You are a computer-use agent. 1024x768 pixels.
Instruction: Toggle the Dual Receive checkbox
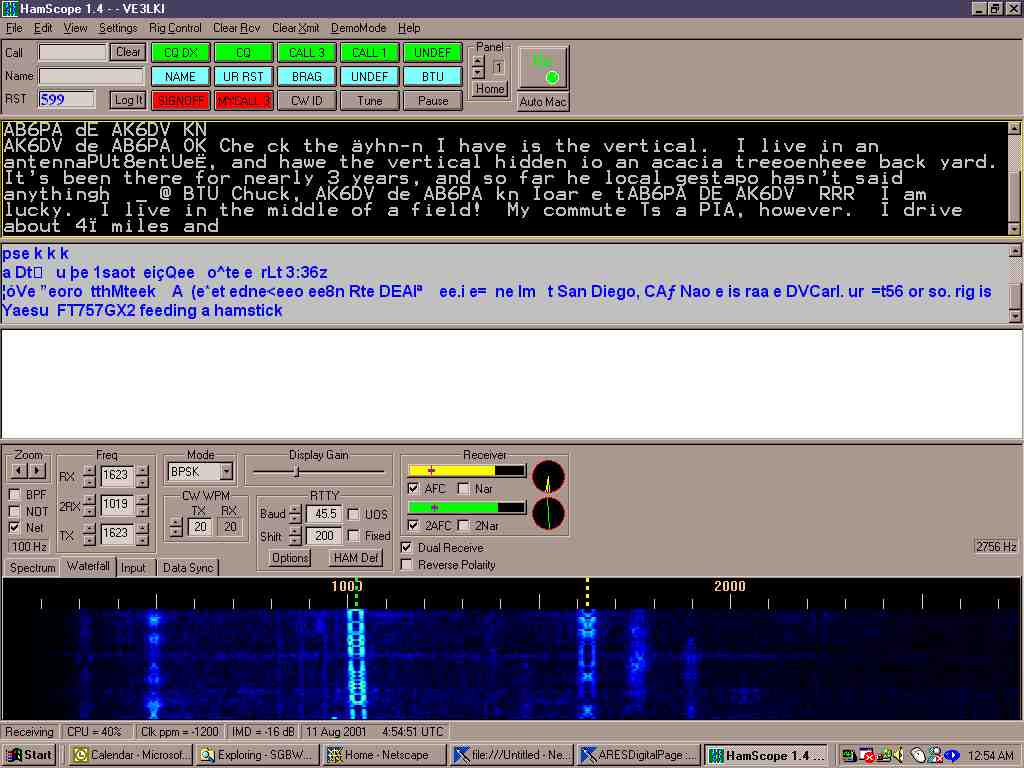pyautogui.click(x=406, y=548)
